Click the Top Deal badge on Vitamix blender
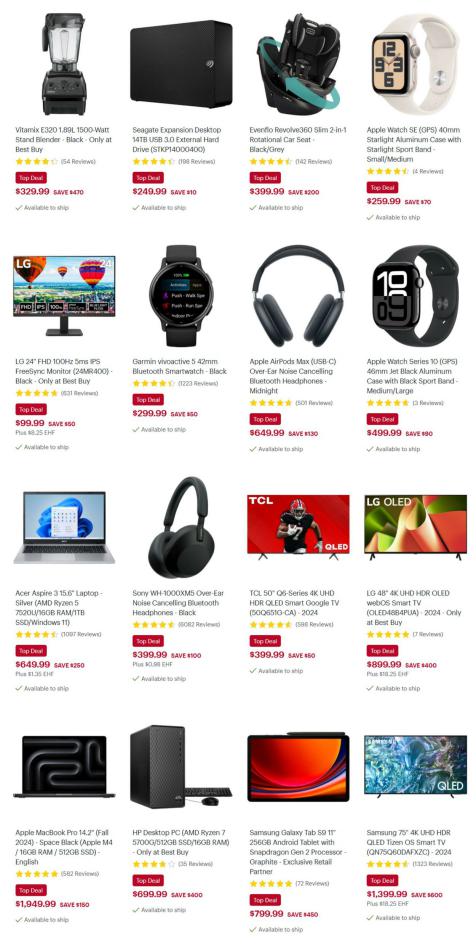Image resolution: width=476 pixels, height=950 pixels. (31, 178)
